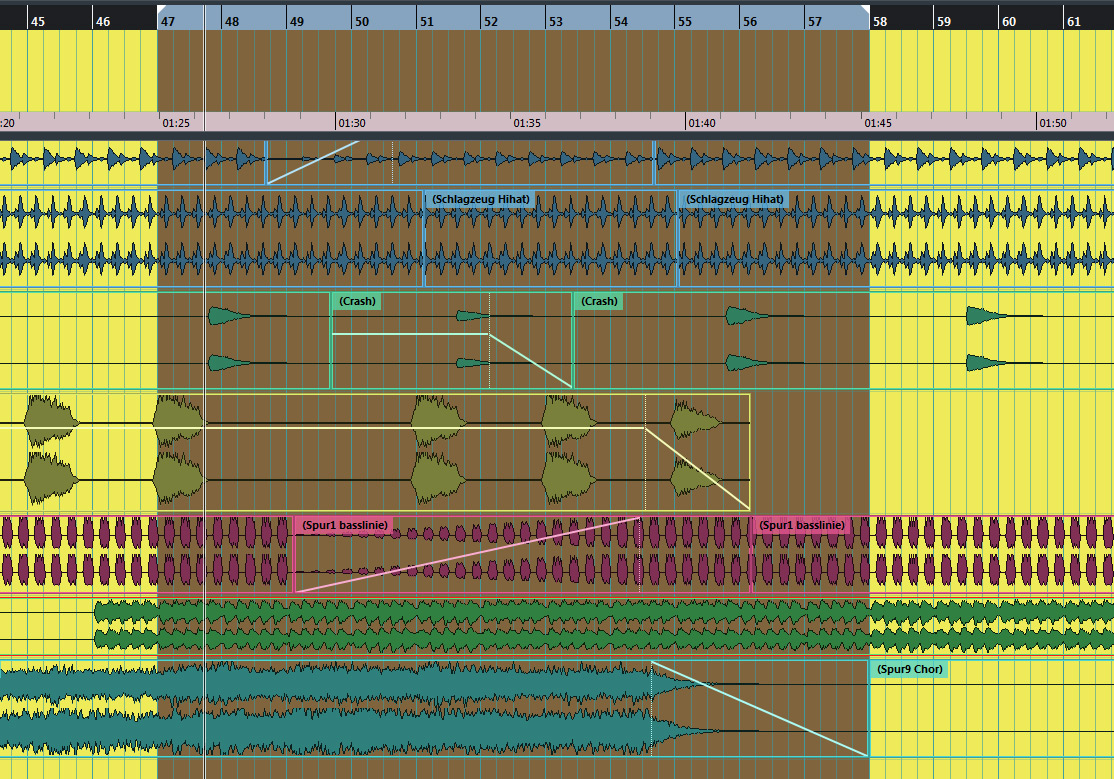Select the Schlagzeug Hihat event starting at bar 51
Screen dimensions: 1114x779
point(551,238)
